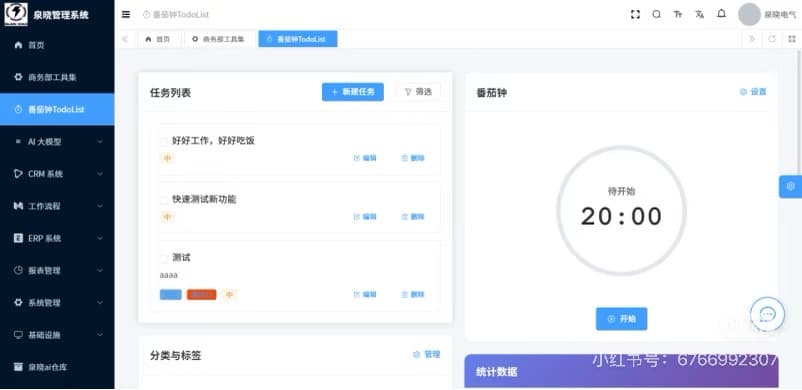The image size is (802, 390).
Task: Open 首页 in the sidebar
Action: 57,45
